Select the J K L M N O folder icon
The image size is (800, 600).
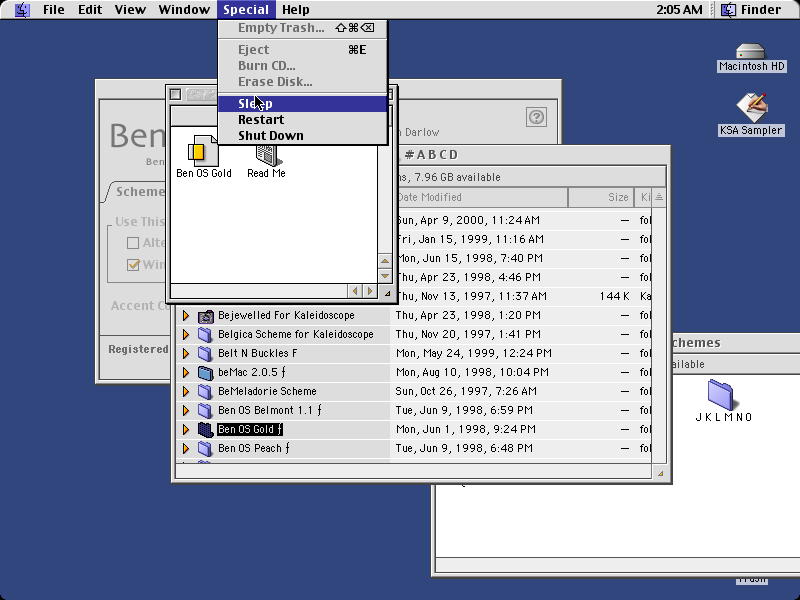tap(720, 394)
